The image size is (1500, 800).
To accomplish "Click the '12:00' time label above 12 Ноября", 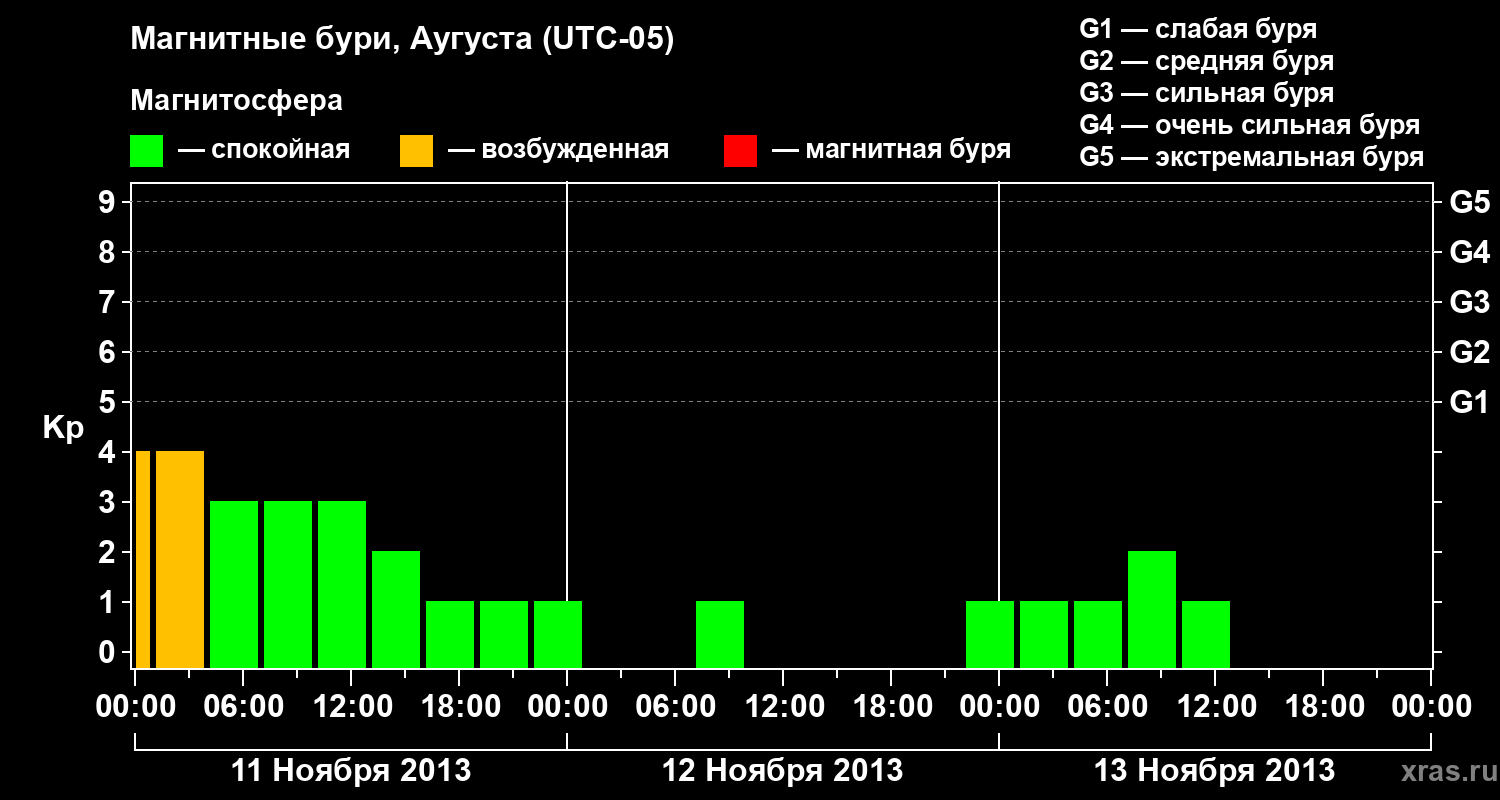I will click(783, 707).
